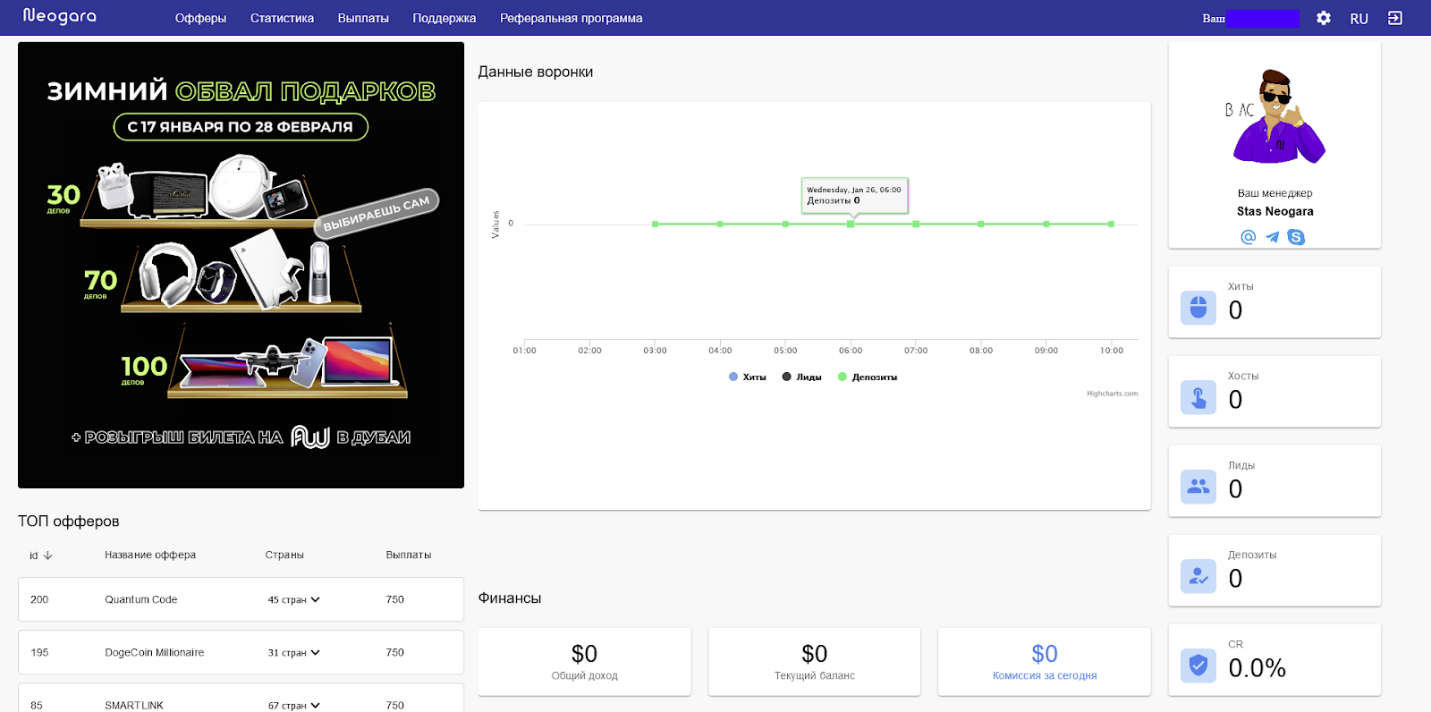Image resolution: width=1431 pixels, height=712 pixels.
Task: Expand 45 стран dropdown for Quantum Code
Action: click(x=294, y=600)
